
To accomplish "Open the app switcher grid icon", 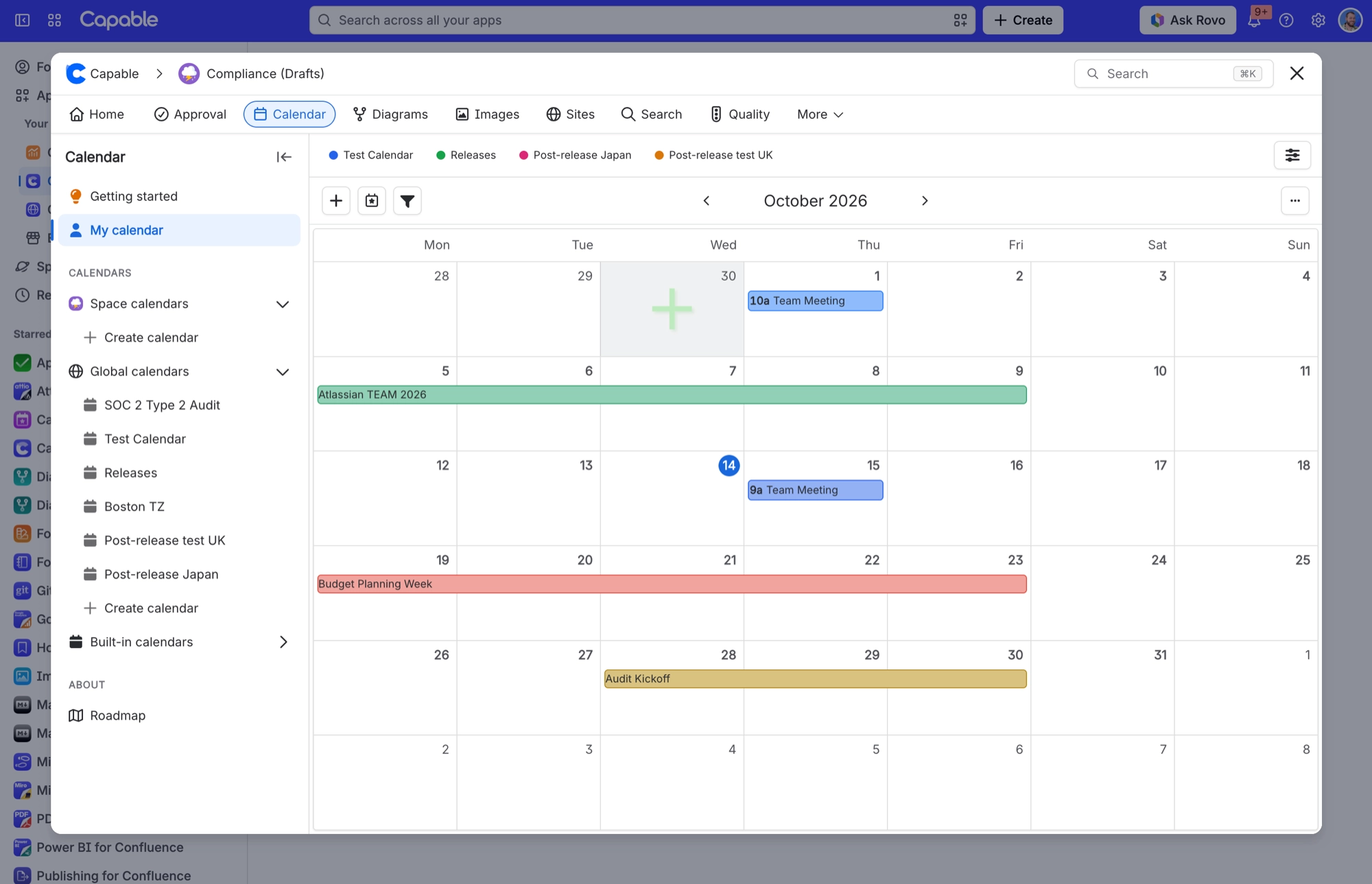I will 54,21.
